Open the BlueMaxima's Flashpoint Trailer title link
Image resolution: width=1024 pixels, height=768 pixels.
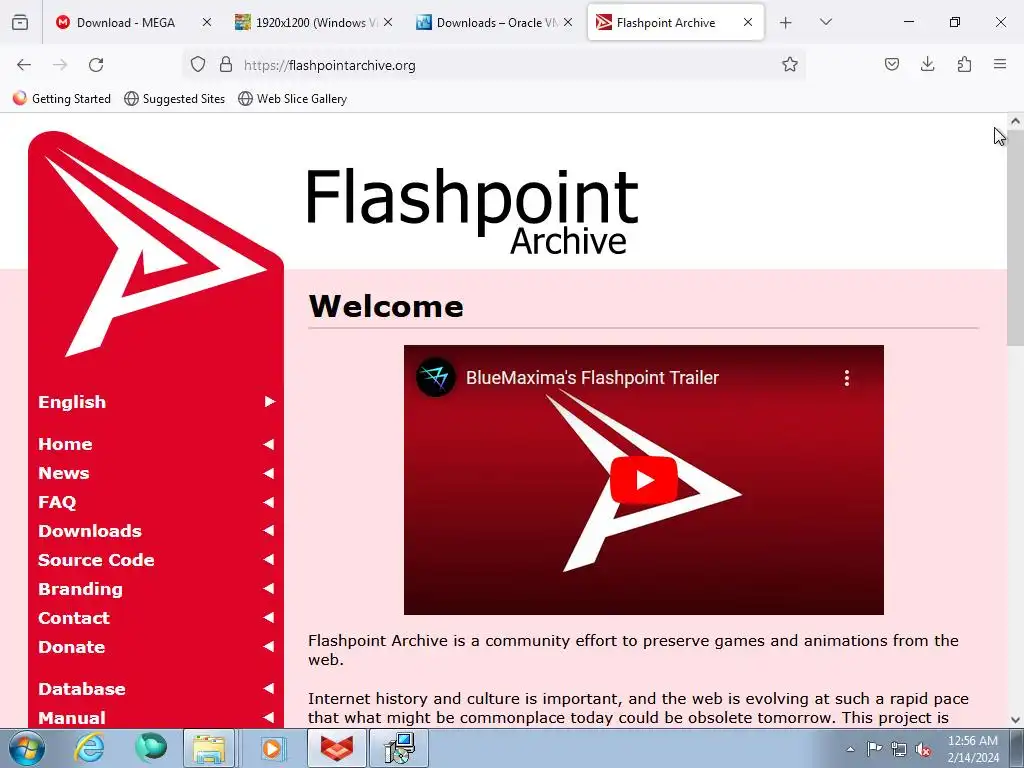click(x=592, y=378)
